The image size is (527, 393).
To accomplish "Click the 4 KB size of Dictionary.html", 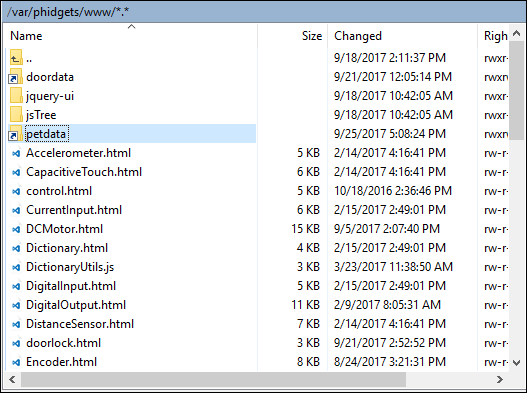I will (x=308, y=248).
